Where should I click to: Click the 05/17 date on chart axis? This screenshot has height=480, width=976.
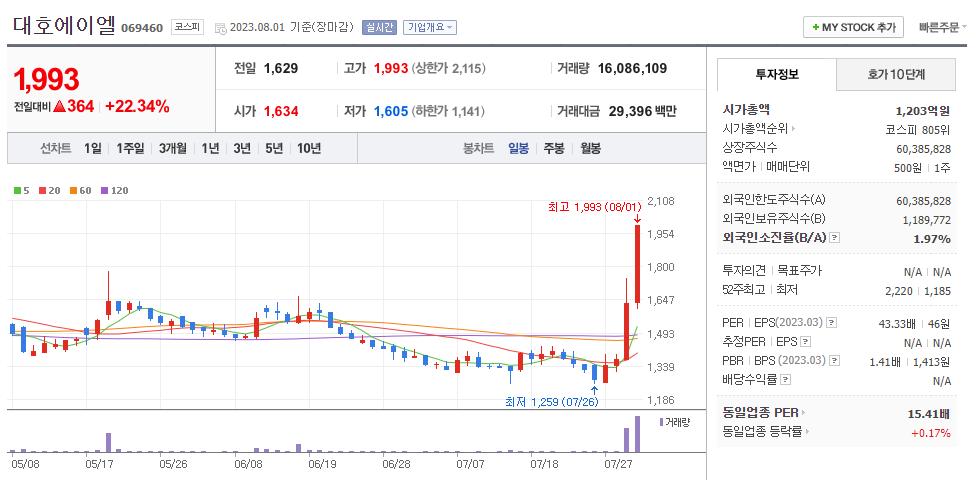coord(98,464)
